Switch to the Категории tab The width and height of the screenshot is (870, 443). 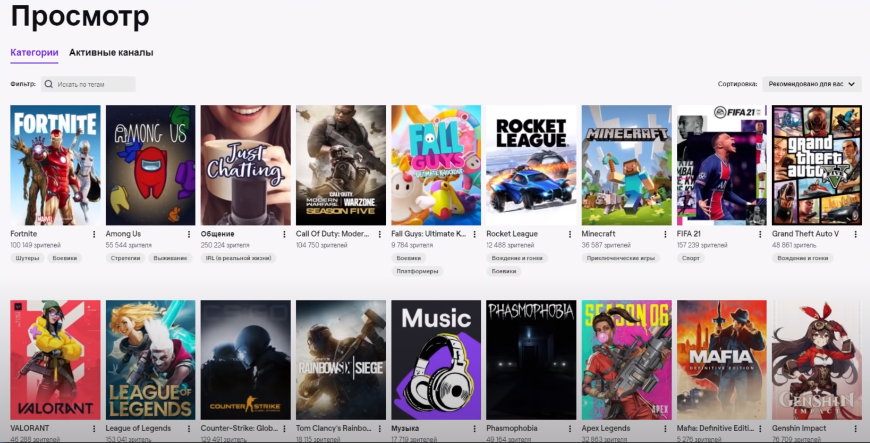pos(34,53)
